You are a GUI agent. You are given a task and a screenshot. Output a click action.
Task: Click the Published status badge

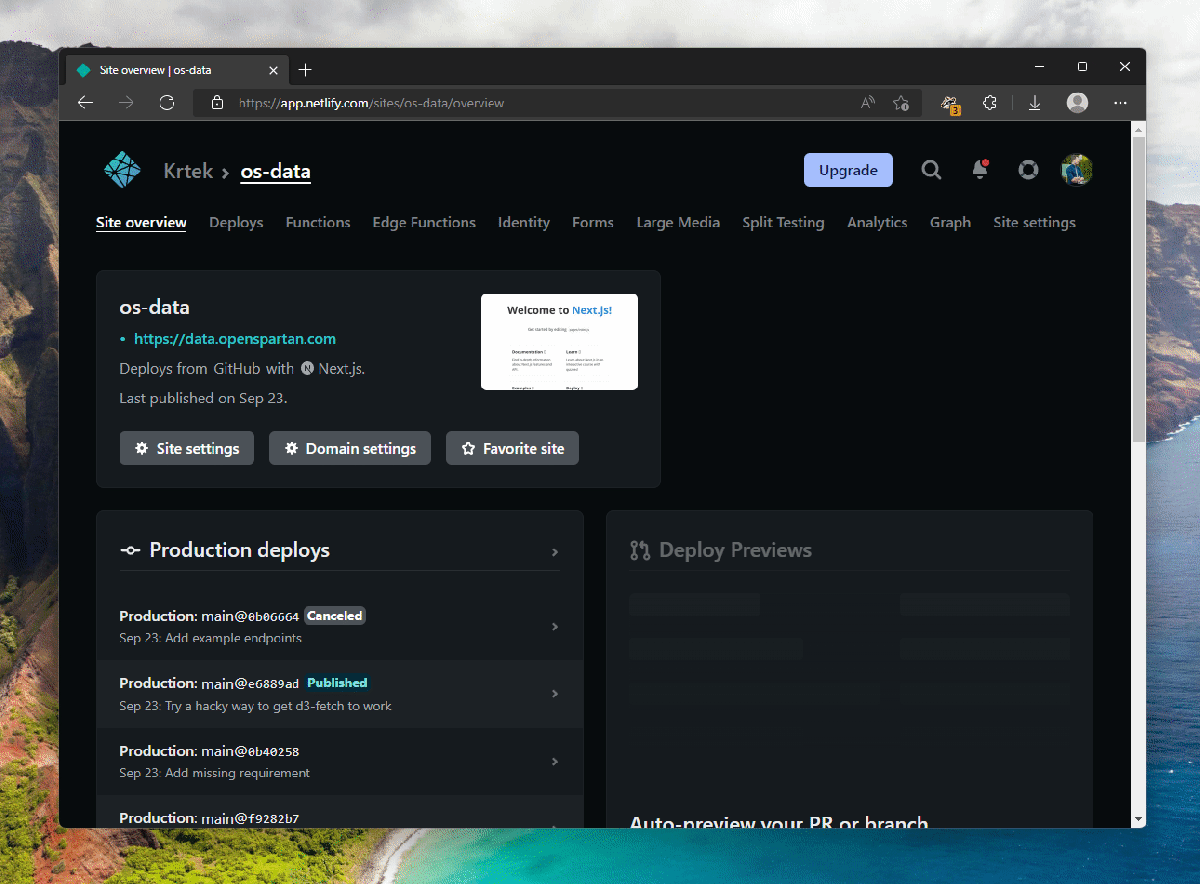[x=337, y=683]
